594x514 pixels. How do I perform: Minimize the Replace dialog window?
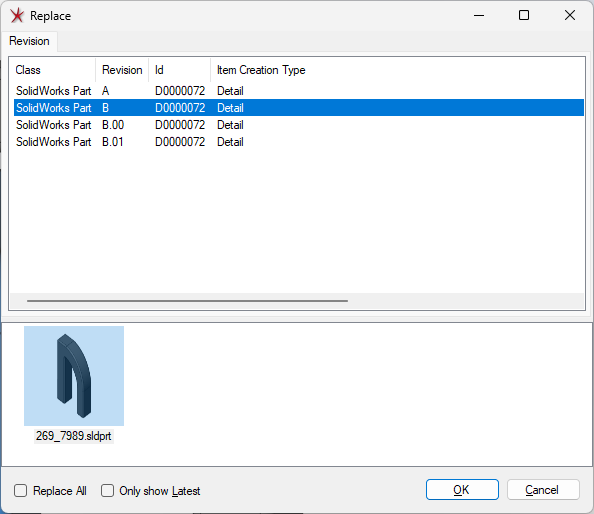coord(479,16)
